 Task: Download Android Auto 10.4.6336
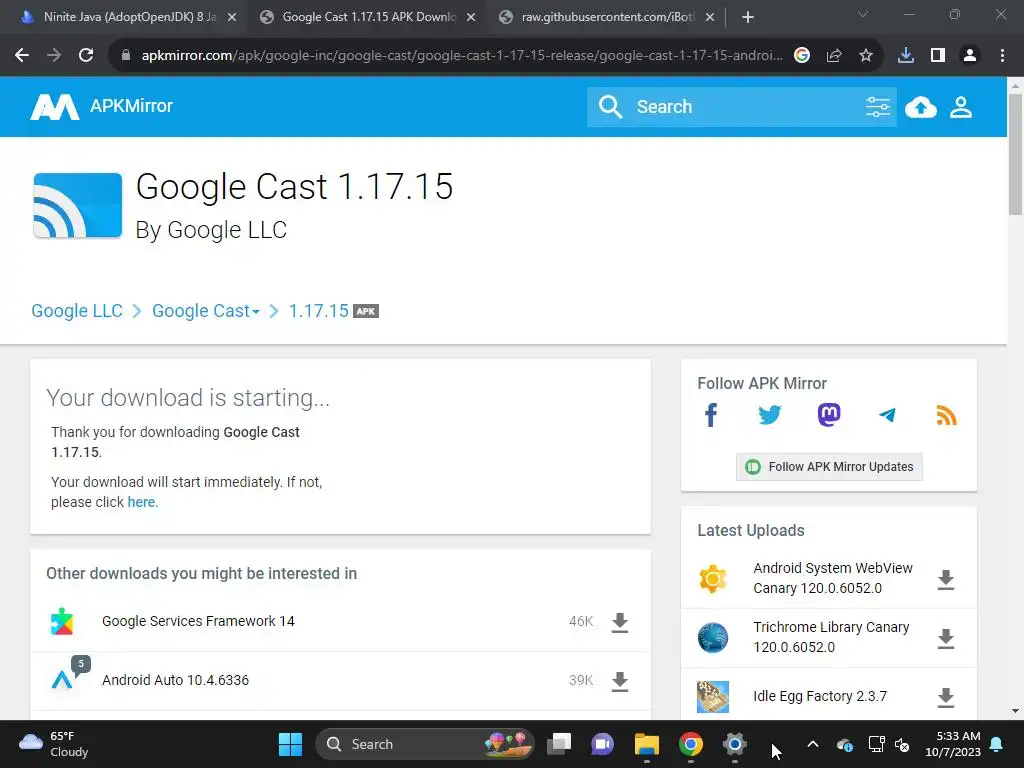(x=620, y=681)
